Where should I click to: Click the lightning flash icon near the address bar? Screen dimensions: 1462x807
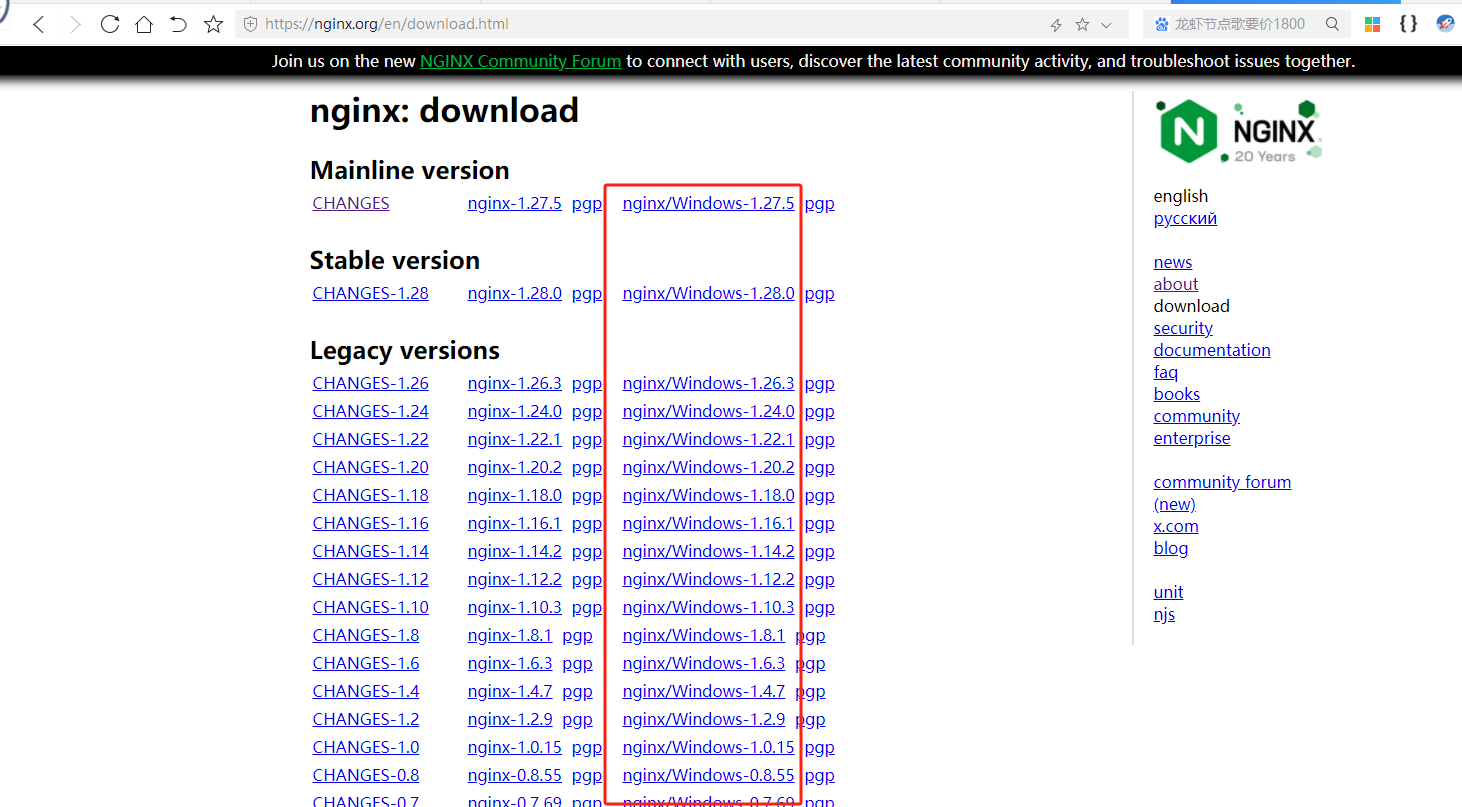pos(1055,23)
